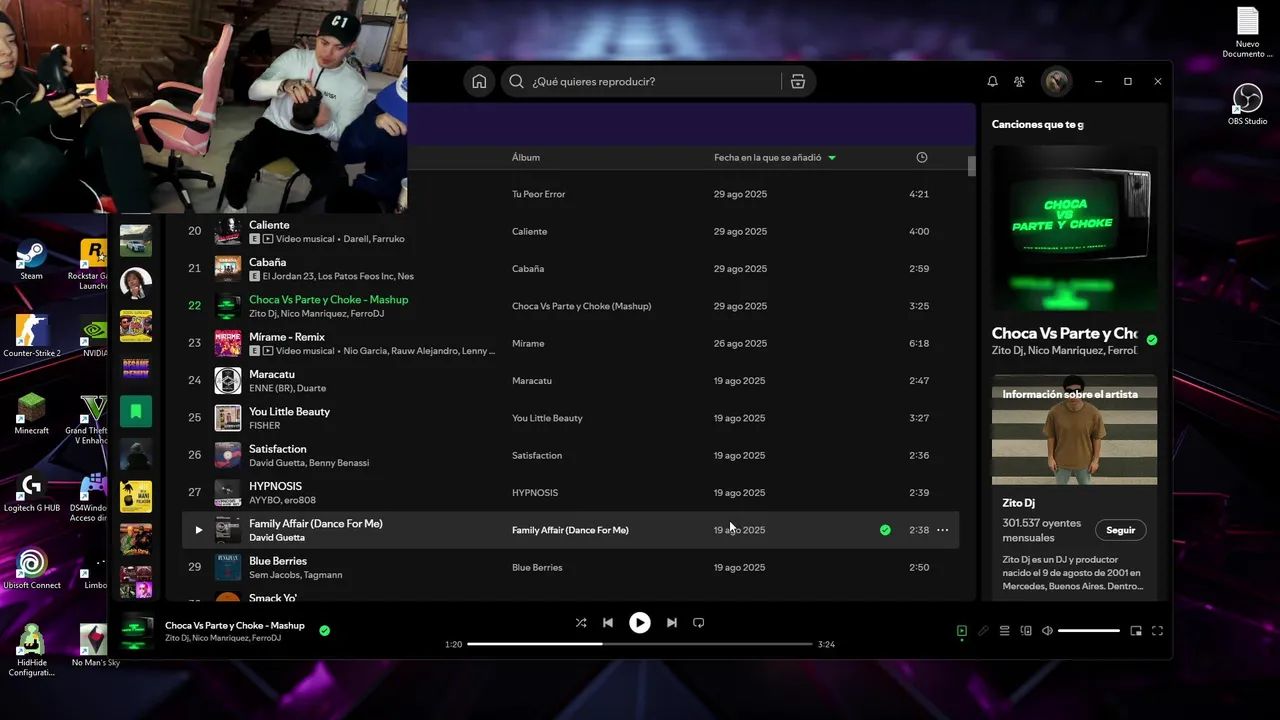Toggle liked checkmark in now playing bar
The height and width of the screenshot is (720, 1280).
[324, 631]
